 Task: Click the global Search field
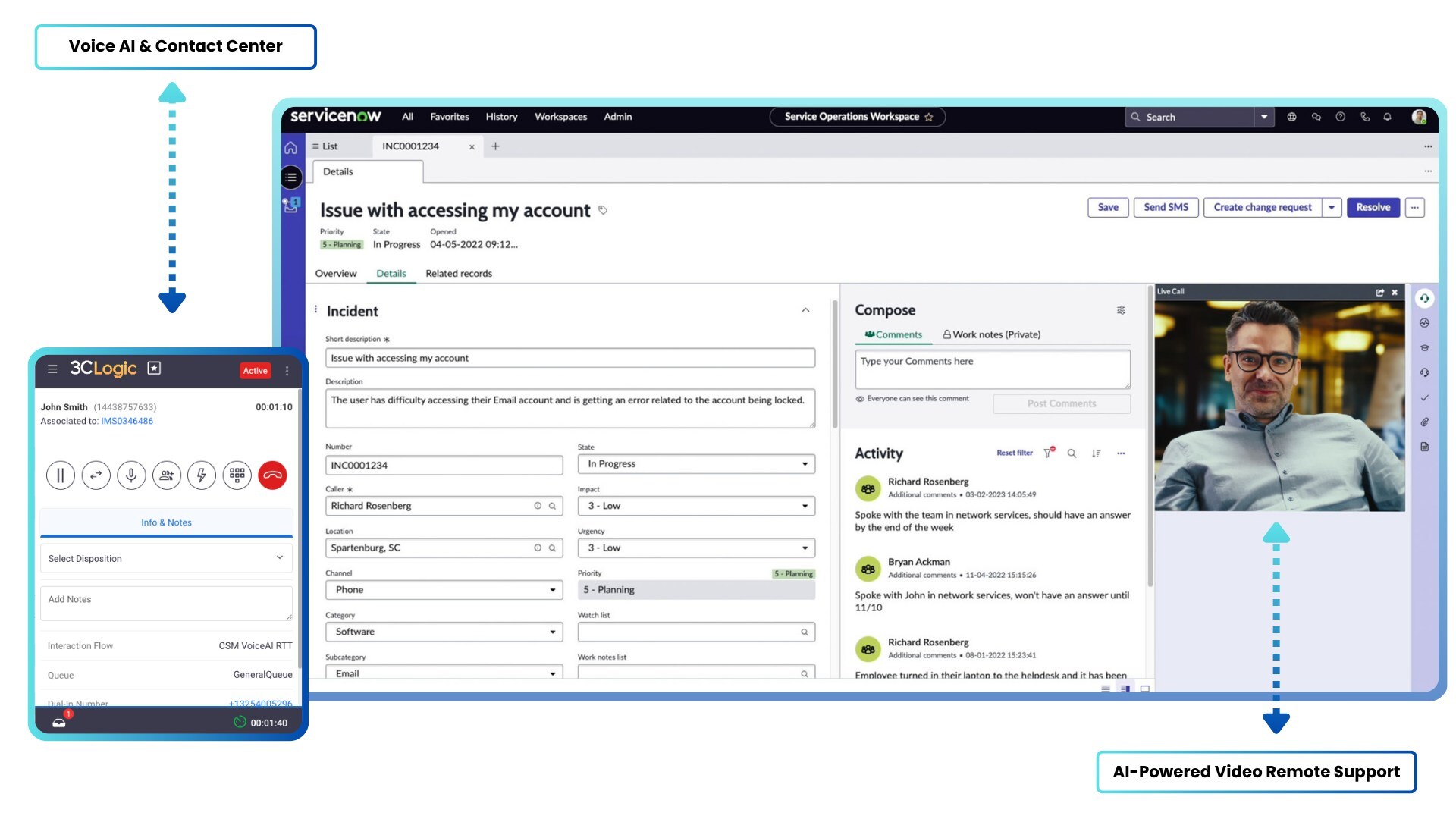(1189, 117)
